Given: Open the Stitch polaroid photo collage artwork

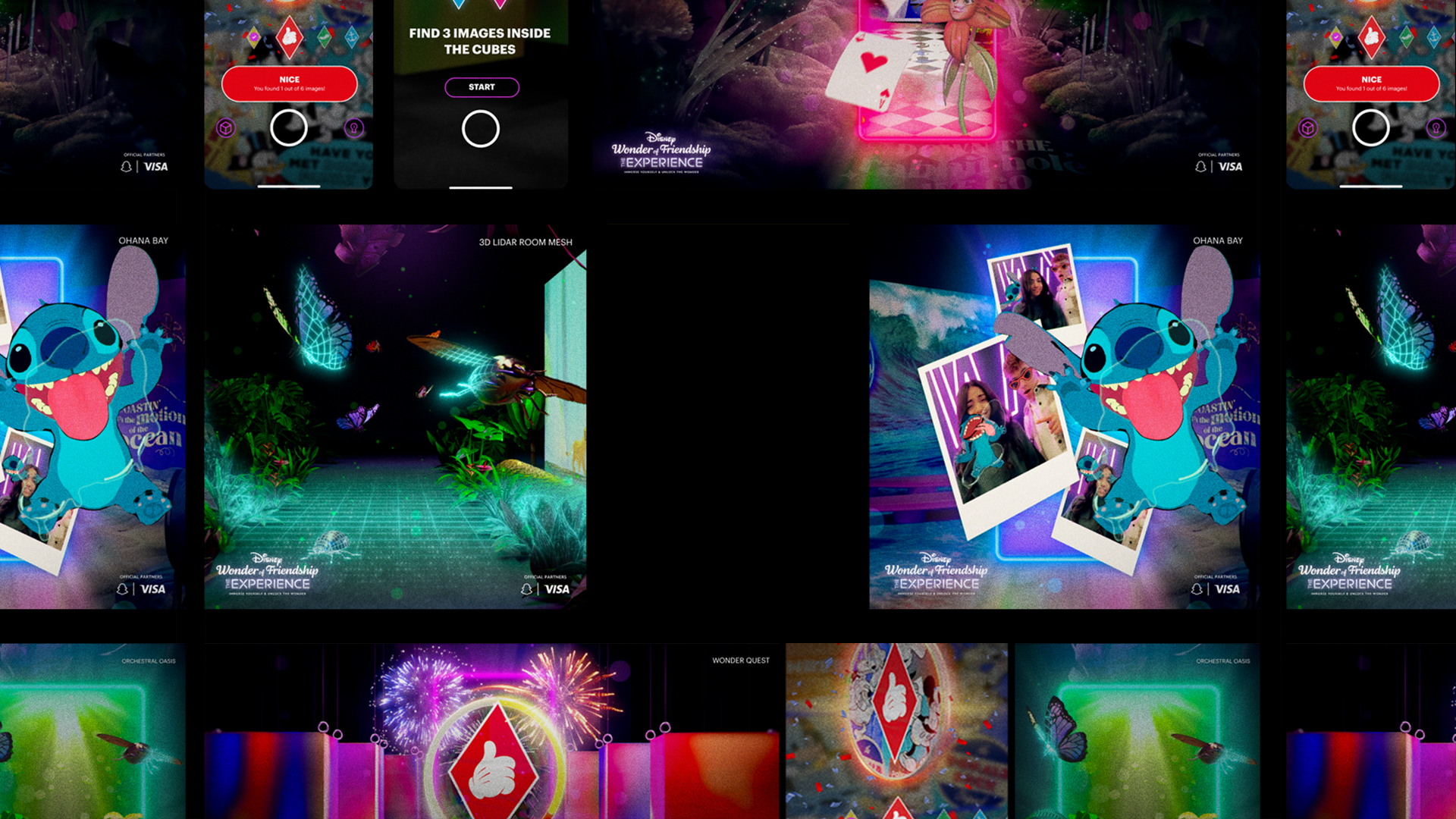Looking at the screenshot, I should 1065,416.
